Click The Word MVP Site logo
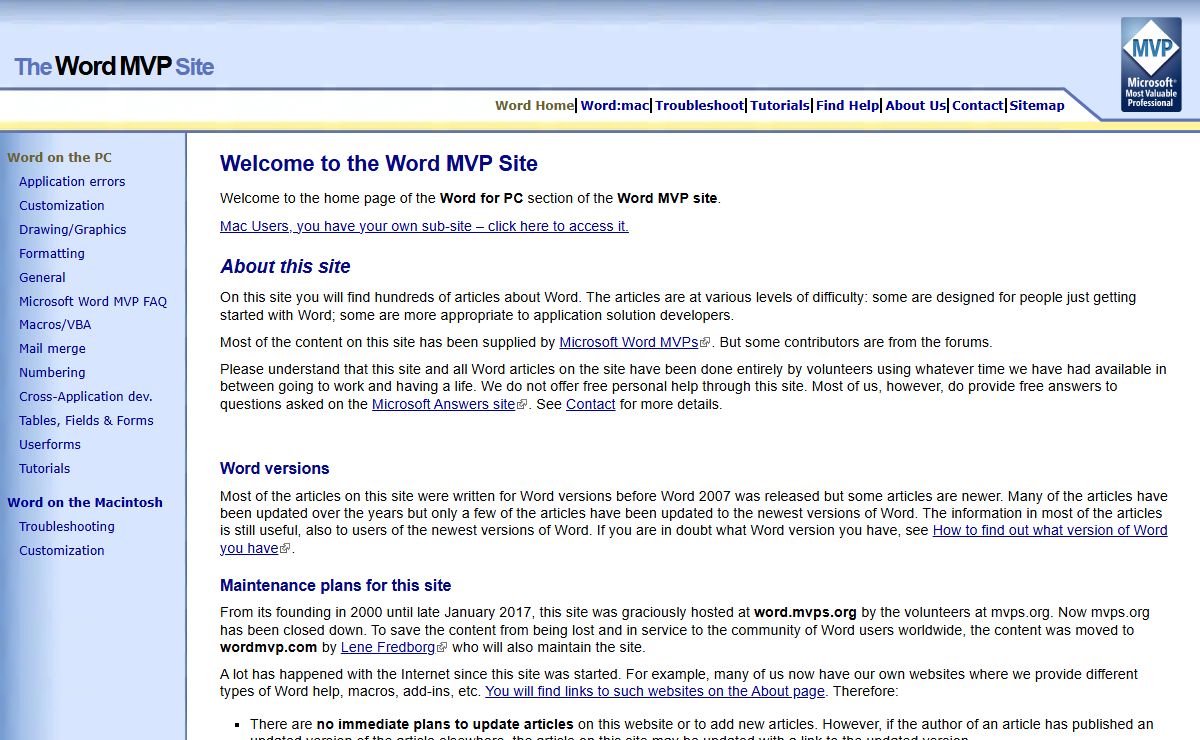 [x=114, y=67]
